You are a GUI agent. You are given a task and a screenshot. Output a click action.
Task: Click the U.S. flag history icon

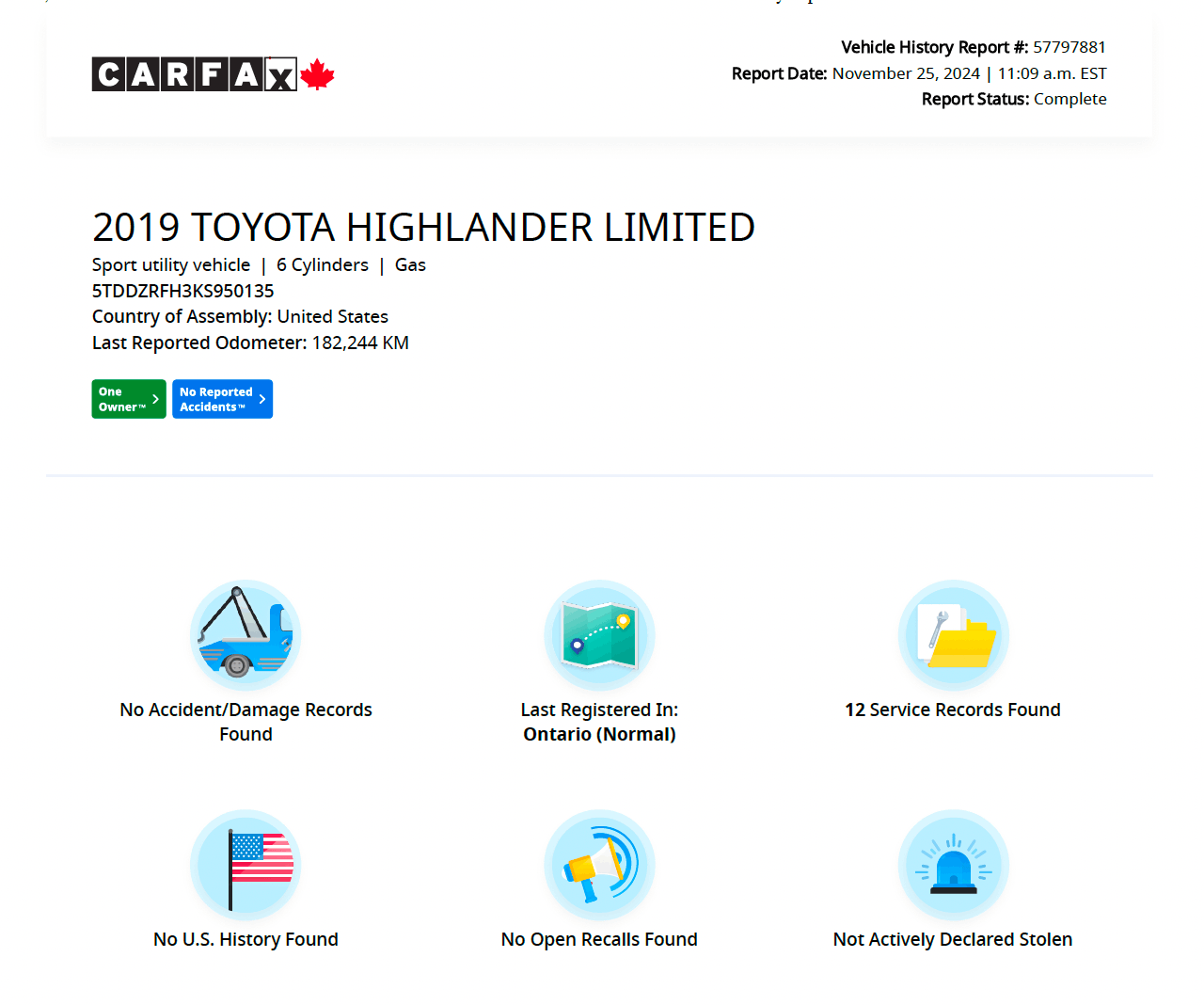pos(246,865)
